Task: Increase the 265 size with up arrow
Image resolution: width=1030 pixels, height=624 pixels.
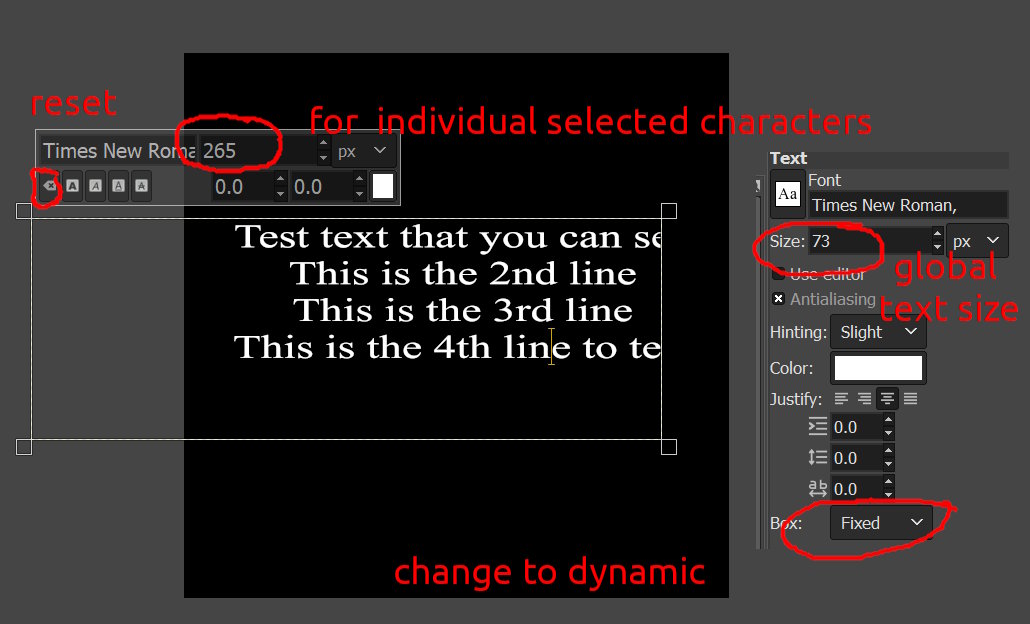Action: [x=323, y=143]
